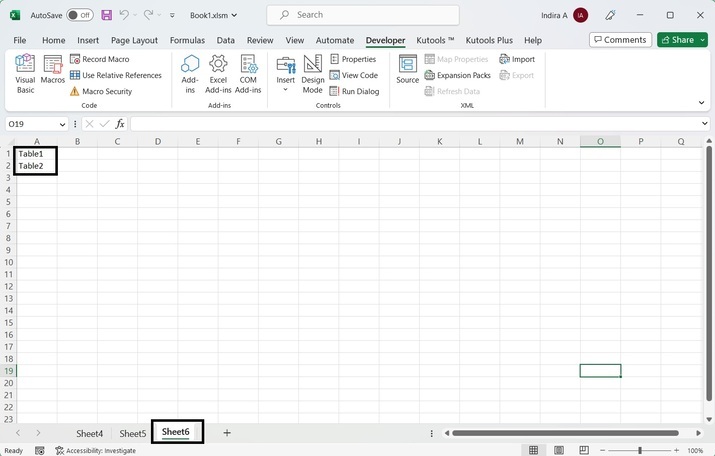This screenshot has width=715, height=456.
Task: Open Macro Security settings
Action: tap(101, 91)
